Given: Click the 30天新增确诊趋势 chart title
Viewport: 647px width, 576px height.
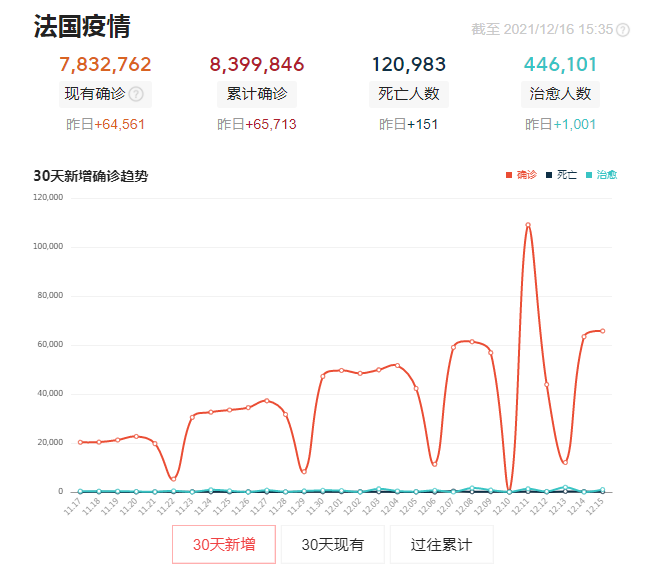Looking at the screenshot, I should tap(91, 176).
